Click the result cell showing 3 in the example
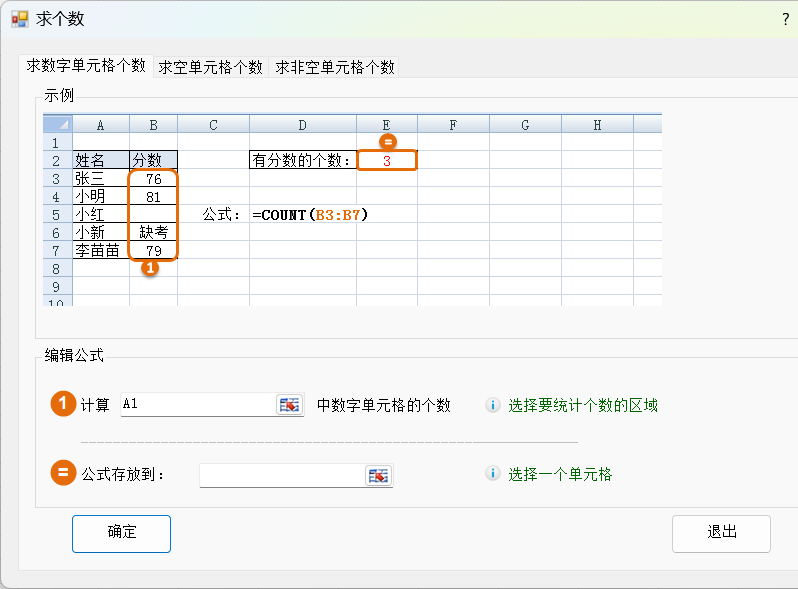 point(386,160)
